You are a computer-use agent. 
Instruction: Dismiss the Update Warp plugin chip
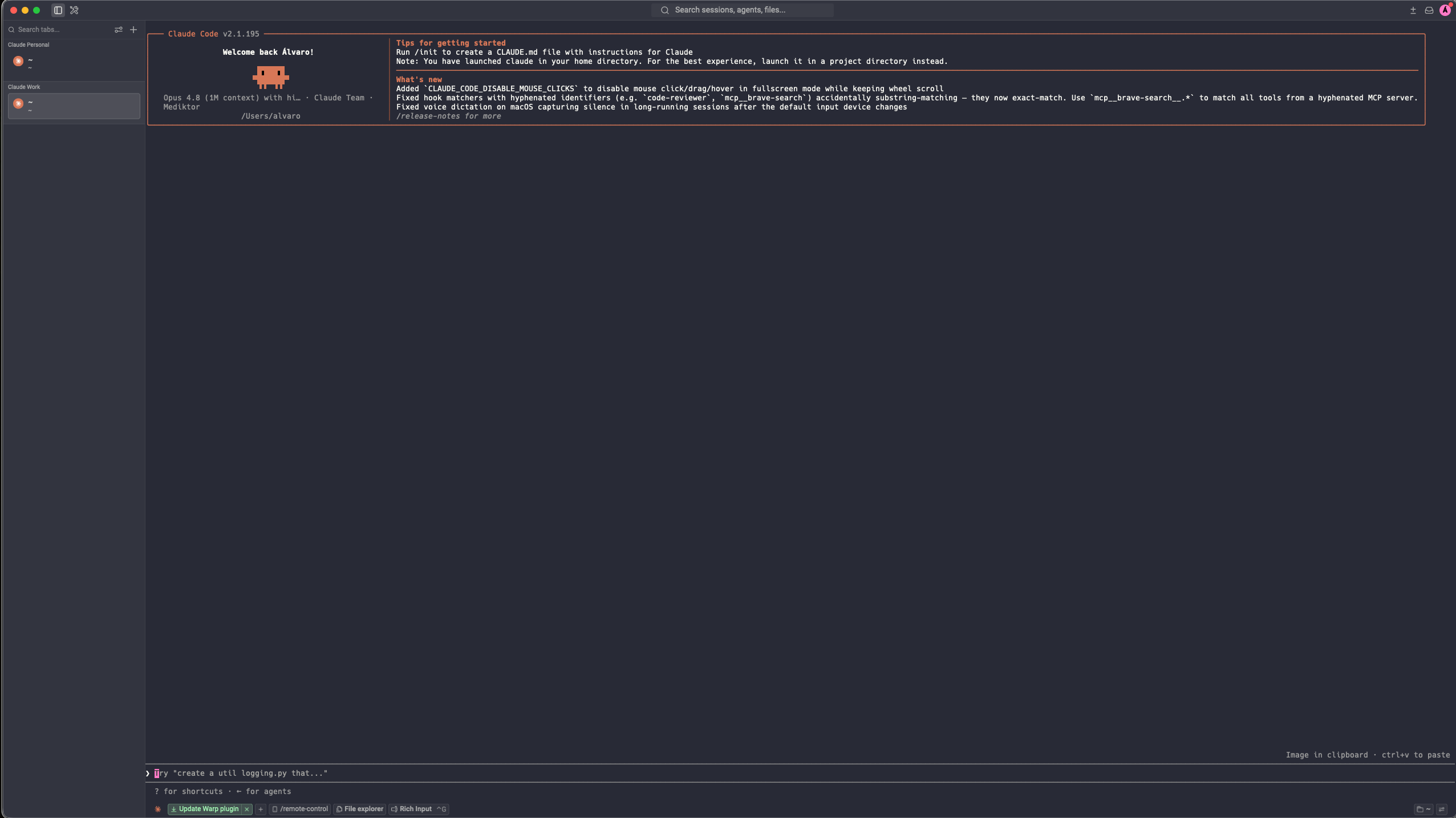point(247,809)
